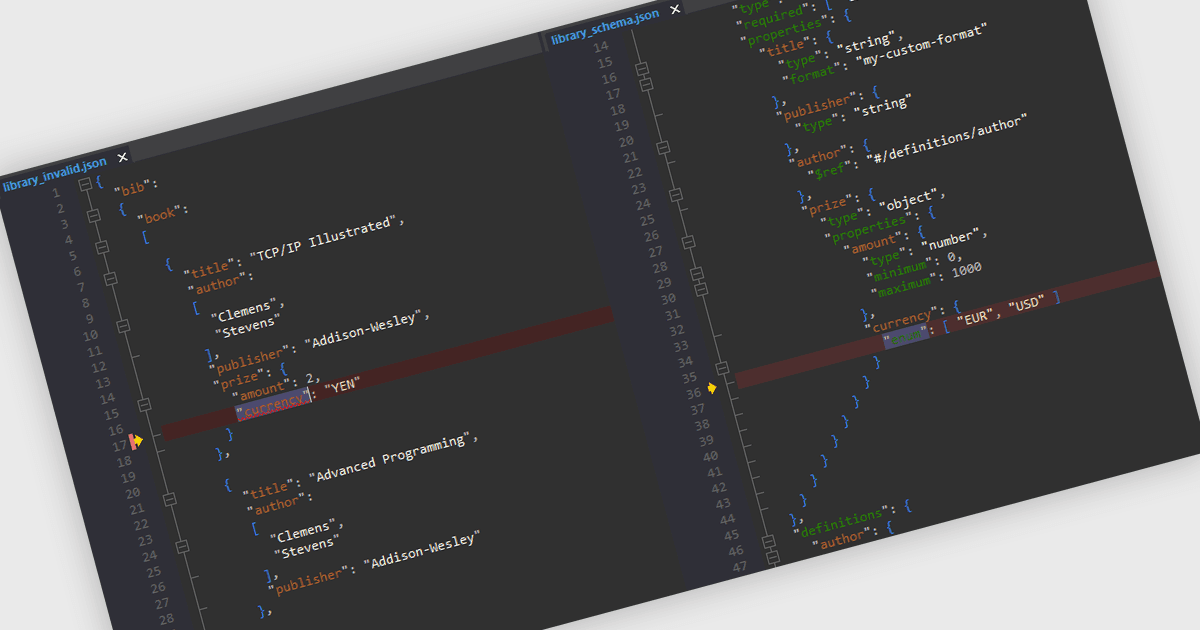This screenshot has width=1200, height=630.
Task: Click the "YEN" value
Action: pyautogui.click(x=341, y=385)
